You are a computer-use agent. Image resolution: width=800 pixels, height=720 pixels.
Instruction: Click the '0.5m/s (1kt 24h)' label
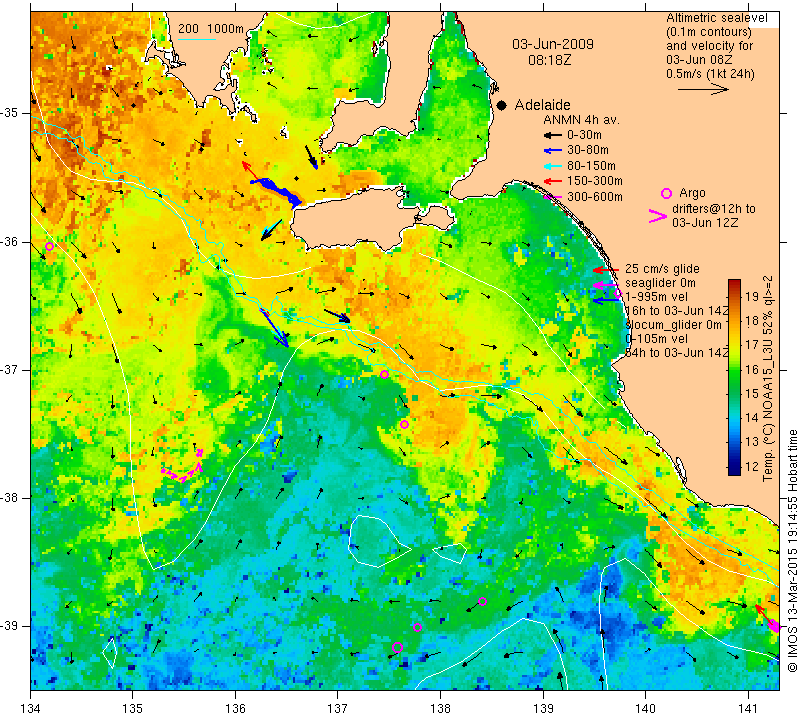pos(710,74)
